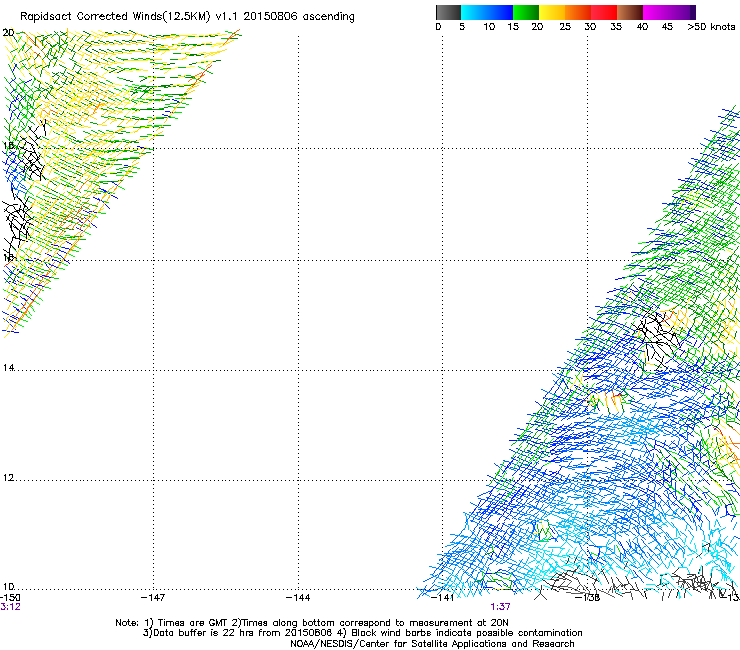740x650 pixels.
Task: Click the legend tick label '25'
Action: coord(565,27)
